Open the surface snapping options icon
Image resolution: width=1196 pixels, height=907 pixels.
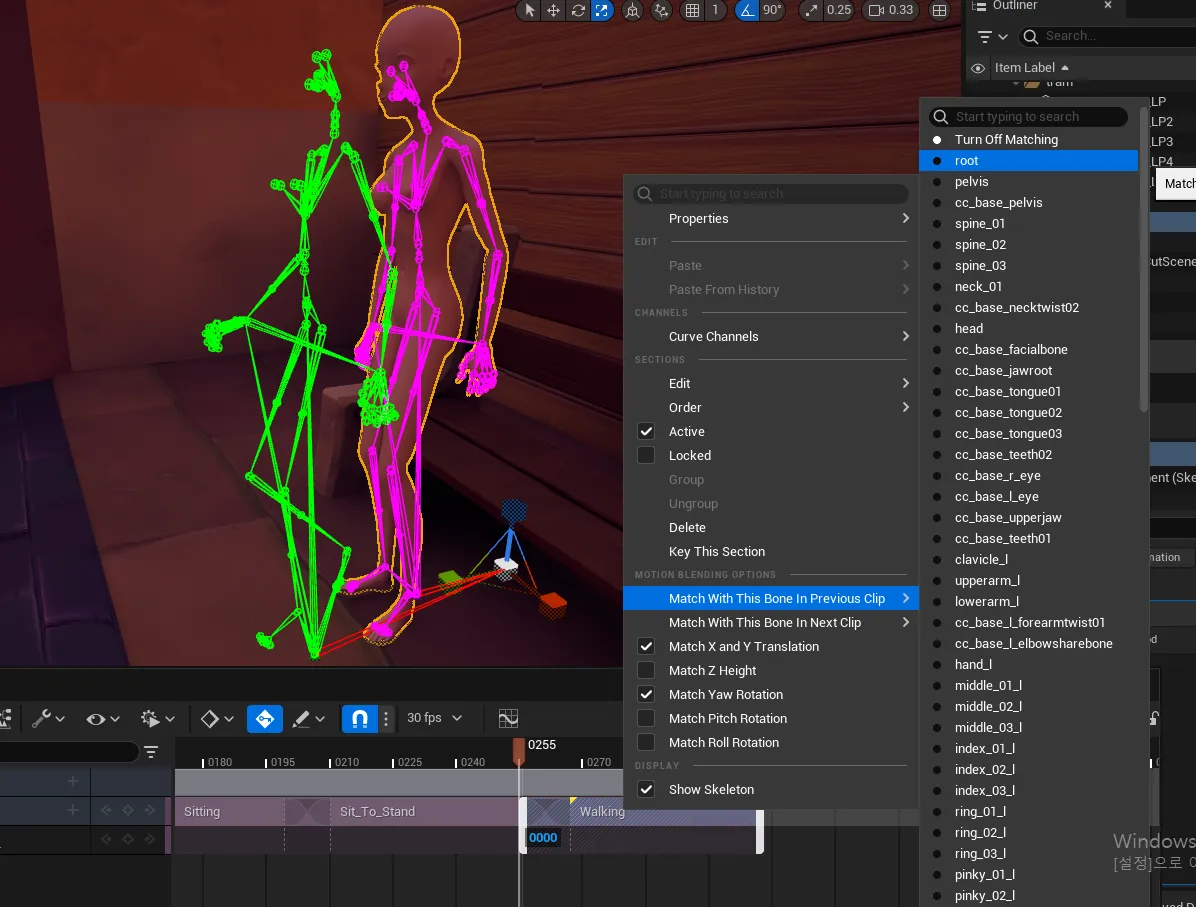[x=661, y=10]
